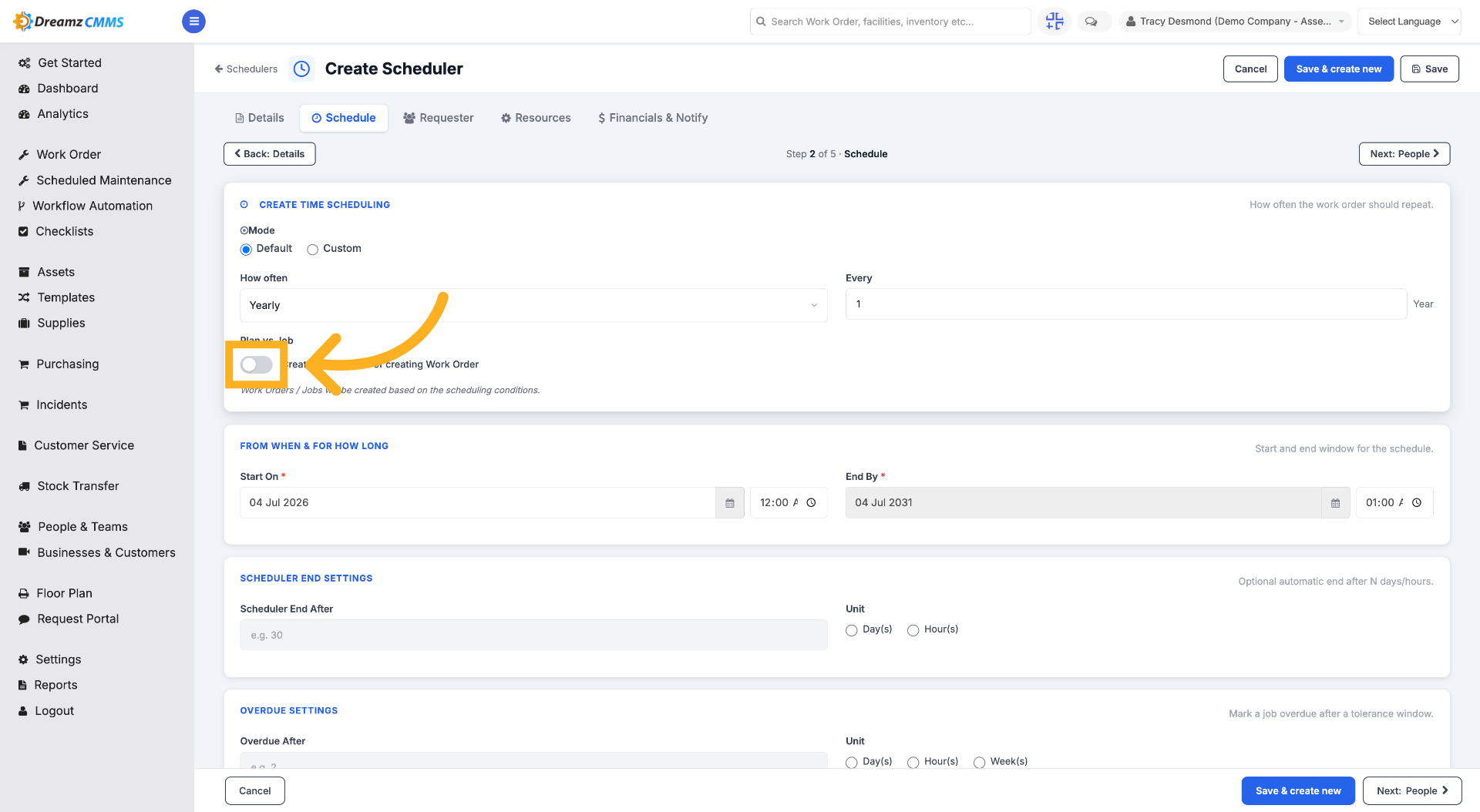Open Tracy Desmond user account dropdown
The width and height of the screenshot is (1480, 812).
pyautogui.click(x=1235, y=22)
